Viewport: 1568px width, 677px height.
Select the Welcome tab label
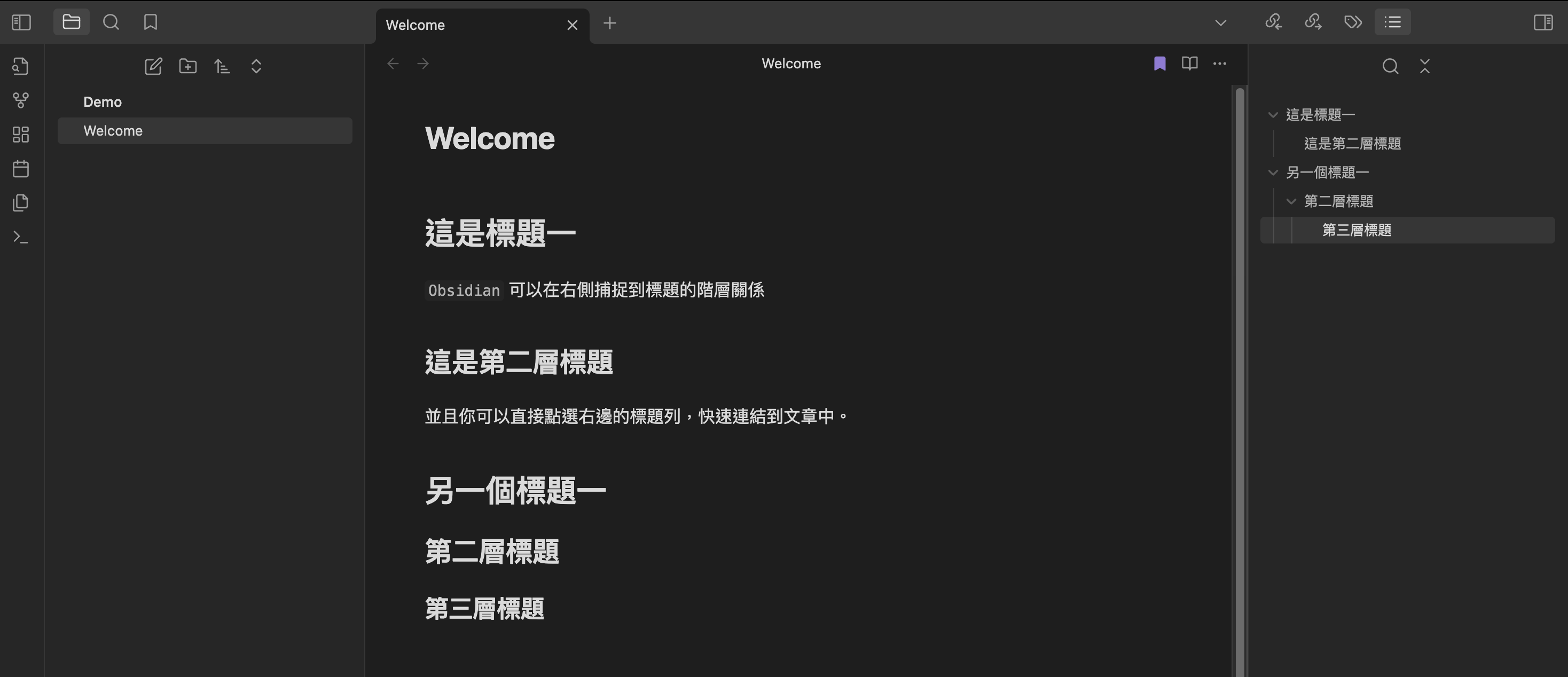415,25
